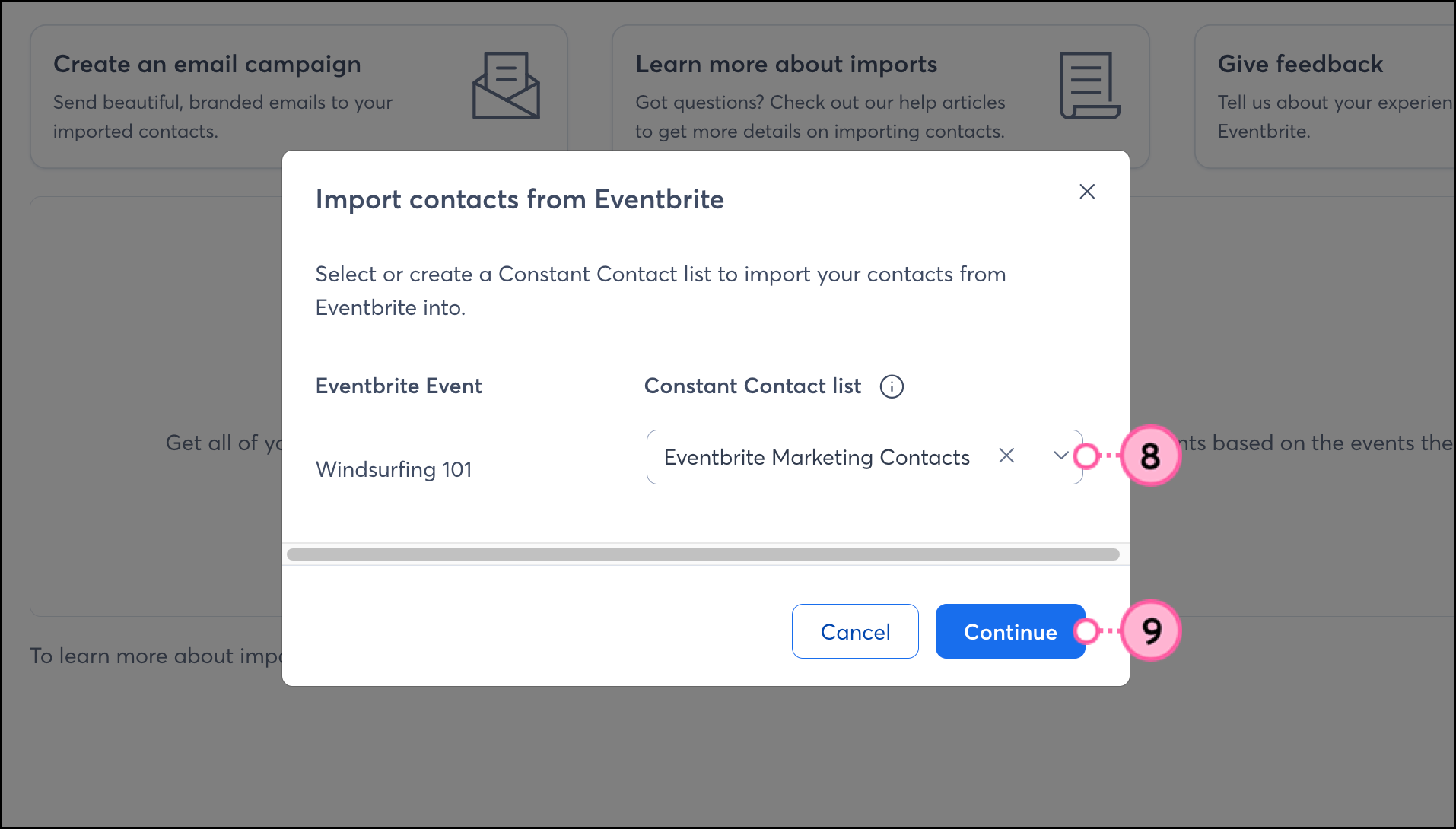Open the Give feedback card
Screen dimensions: 1456x829
1300,65
